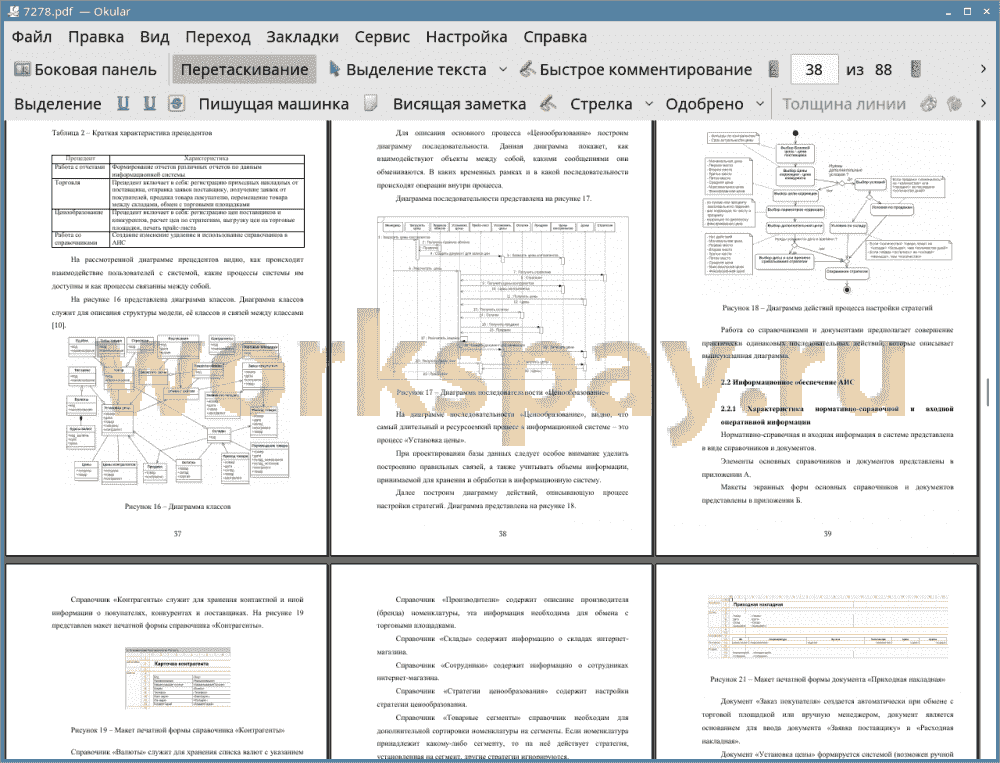Select the wavy underline annotation icon
This screenshot has height=763, width=1000.
(x=149, y=103)
